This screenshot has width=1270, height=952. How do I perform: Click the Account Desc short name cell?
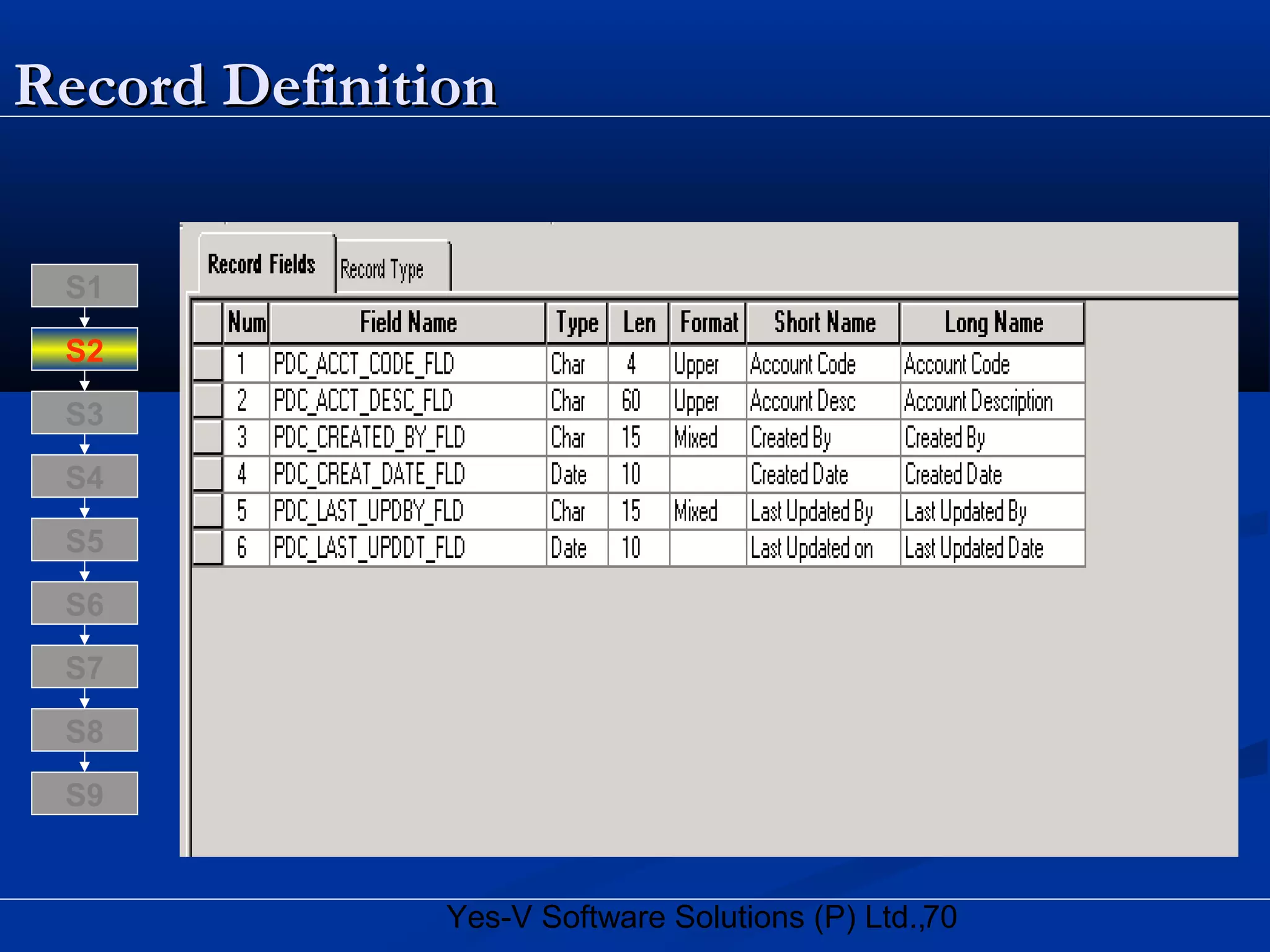click(x=824, y=400)
